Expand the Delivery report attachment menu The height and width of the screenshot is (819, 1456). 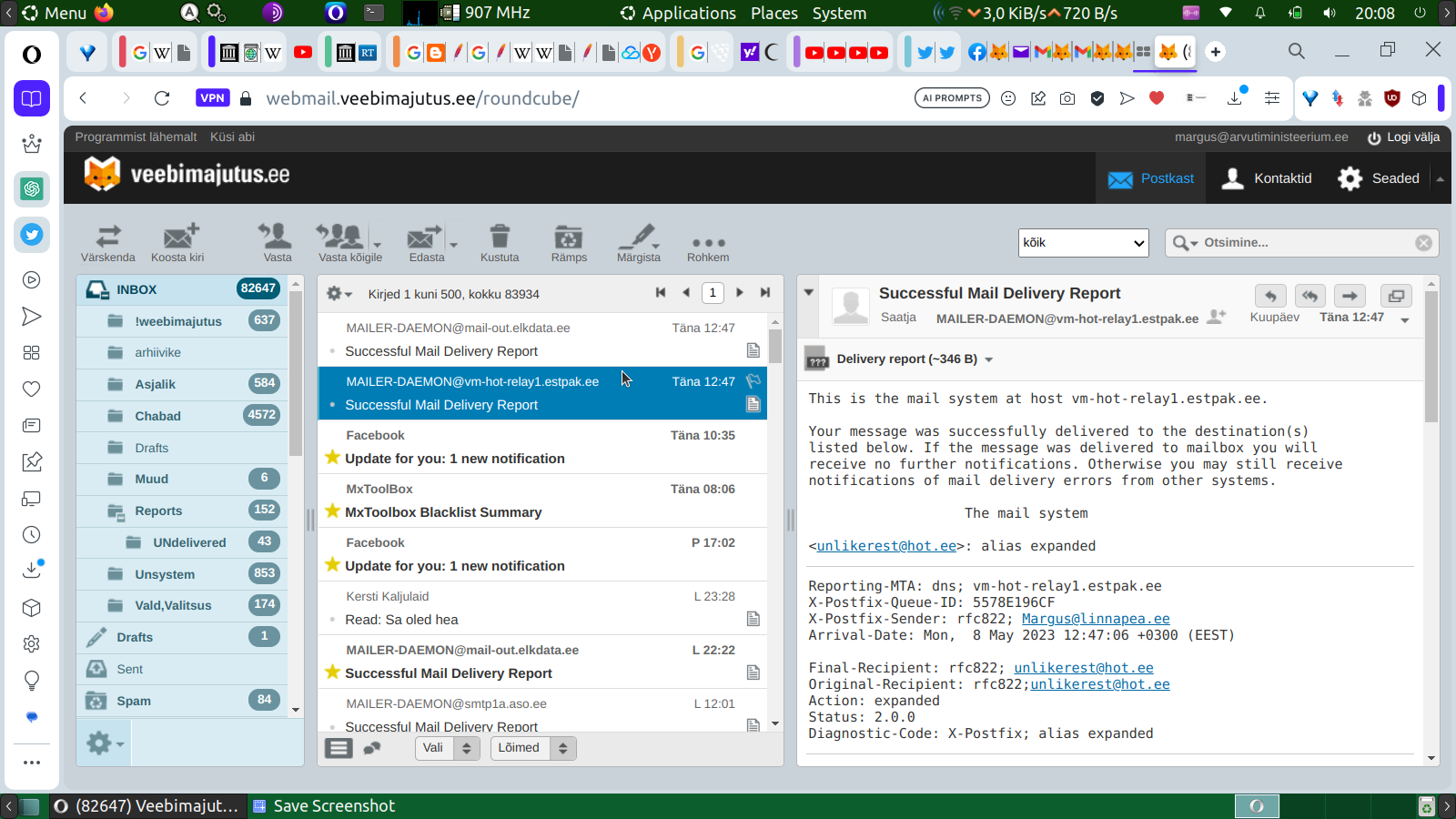click(989, 359)
